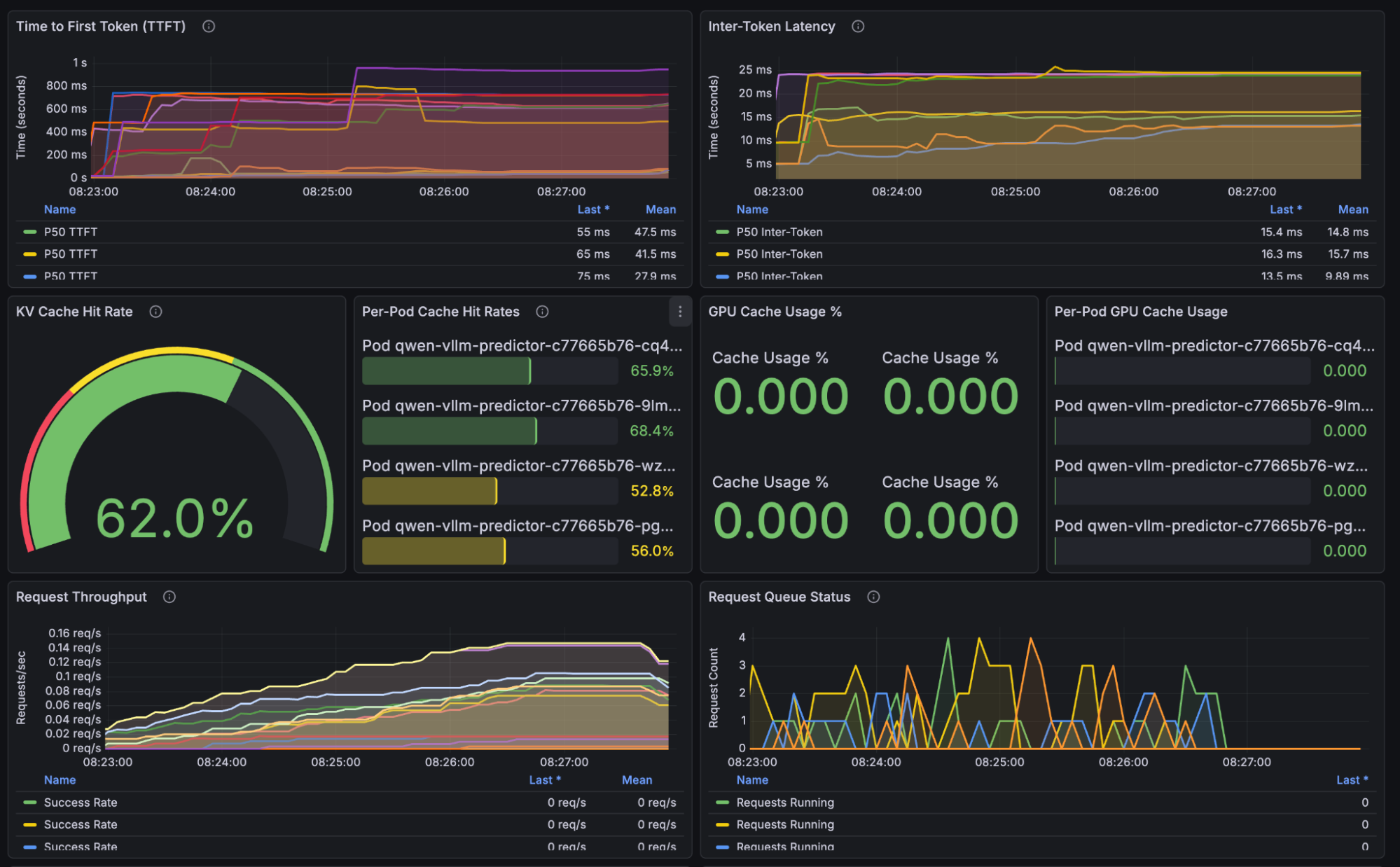Click the 65.9% pod cache hit bar
1400x867 pixels.
coord(446,371)
